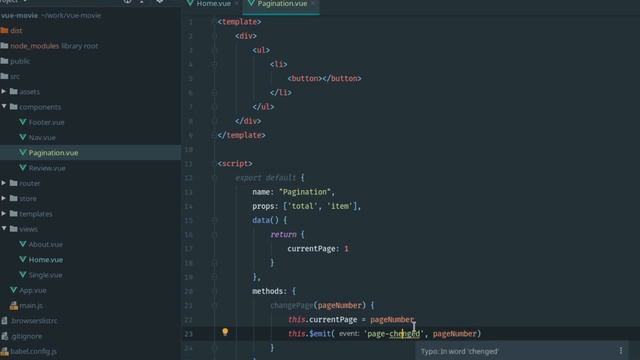Select the babel.config.js file

(x=33, y=351)
